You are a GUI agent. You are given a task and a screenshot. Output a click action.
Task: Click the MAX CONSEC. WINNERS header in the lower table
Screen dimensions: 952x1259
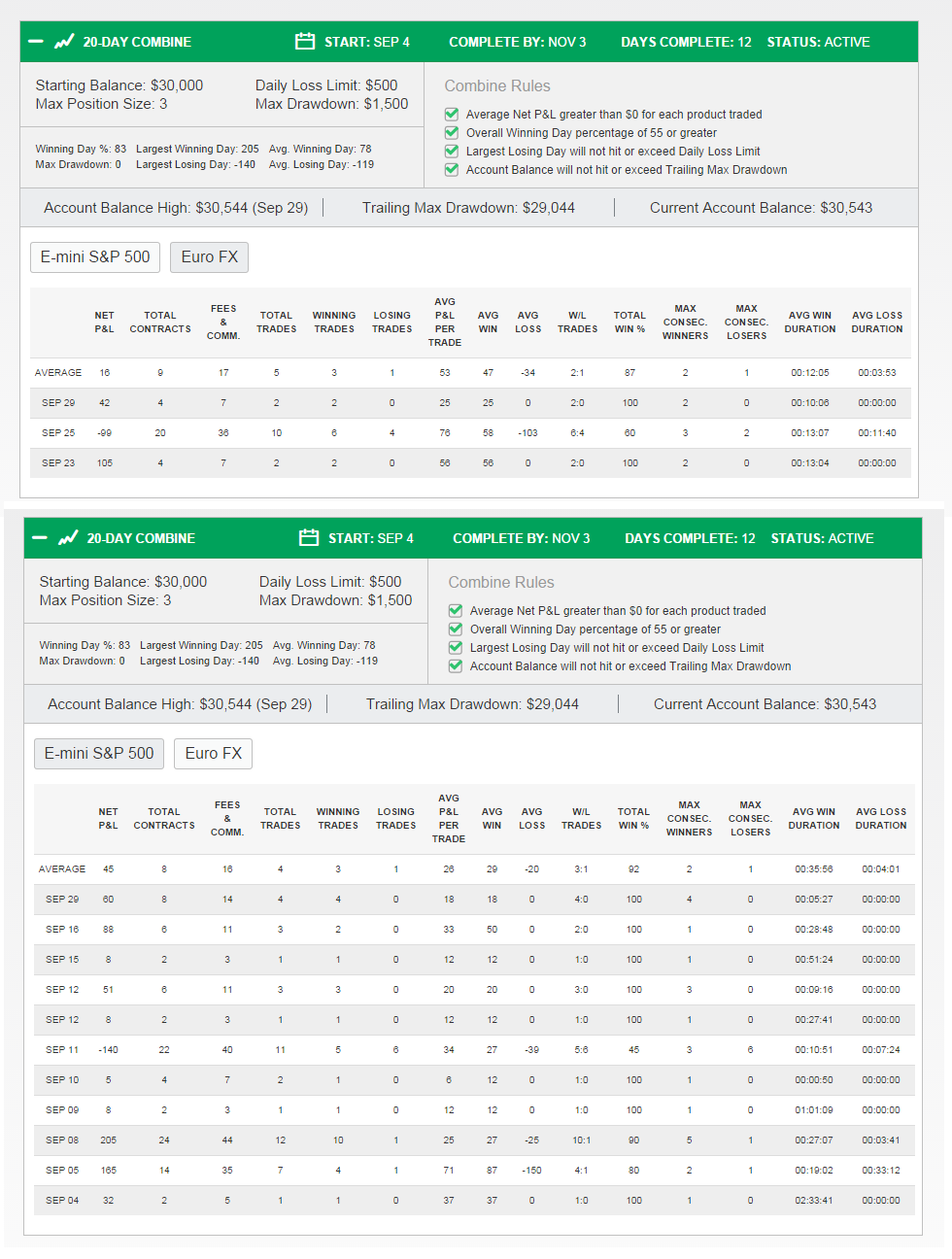point(690,819)
